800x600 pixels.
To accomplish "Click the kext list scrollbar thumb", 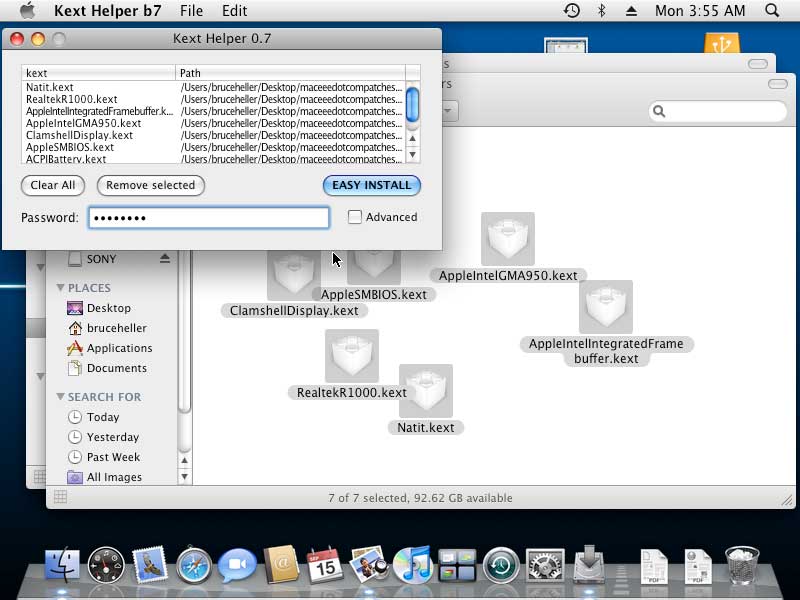I will [x=412, y=105].
